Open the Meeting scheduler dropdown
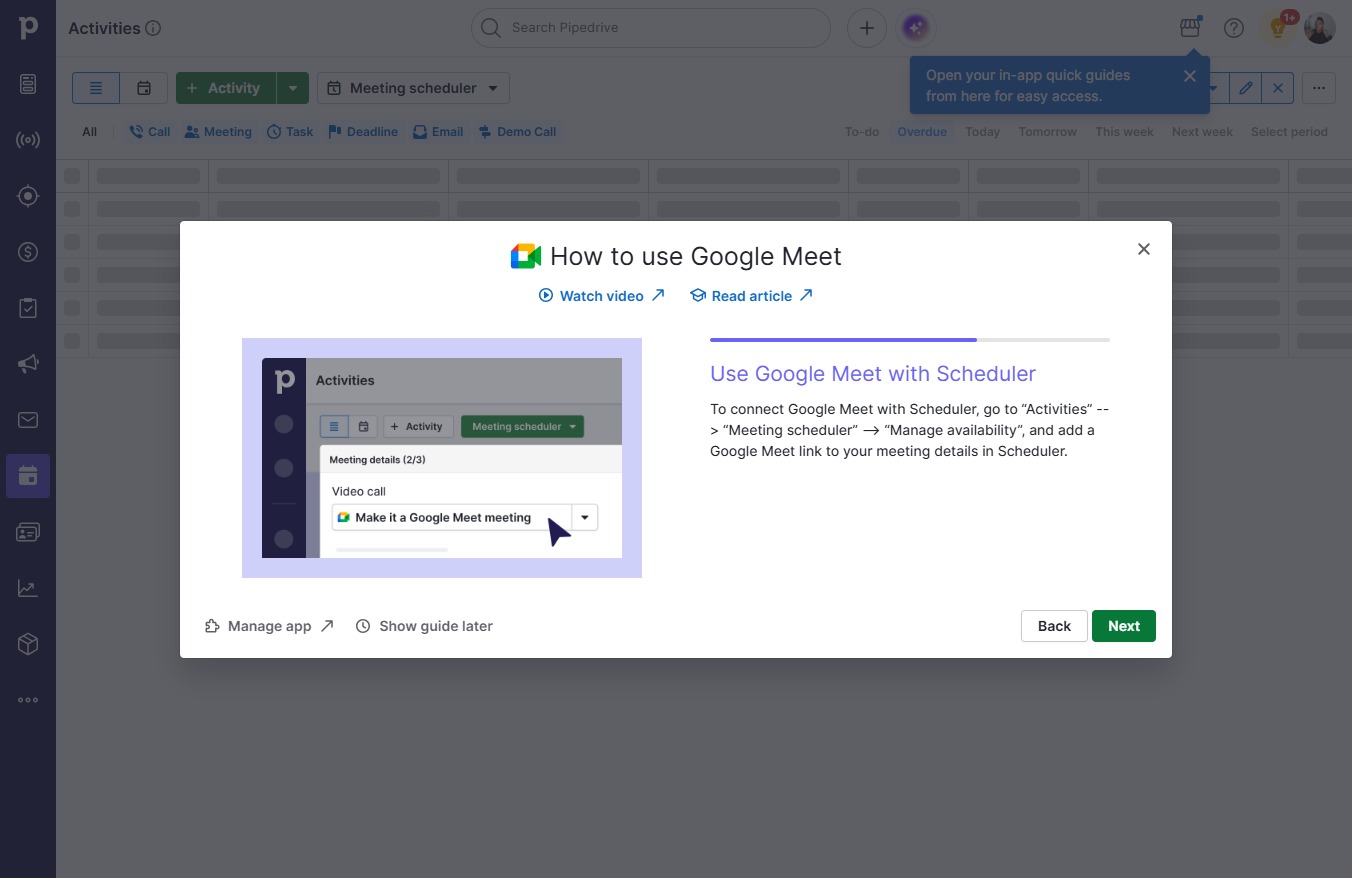 tap(413, 88)
